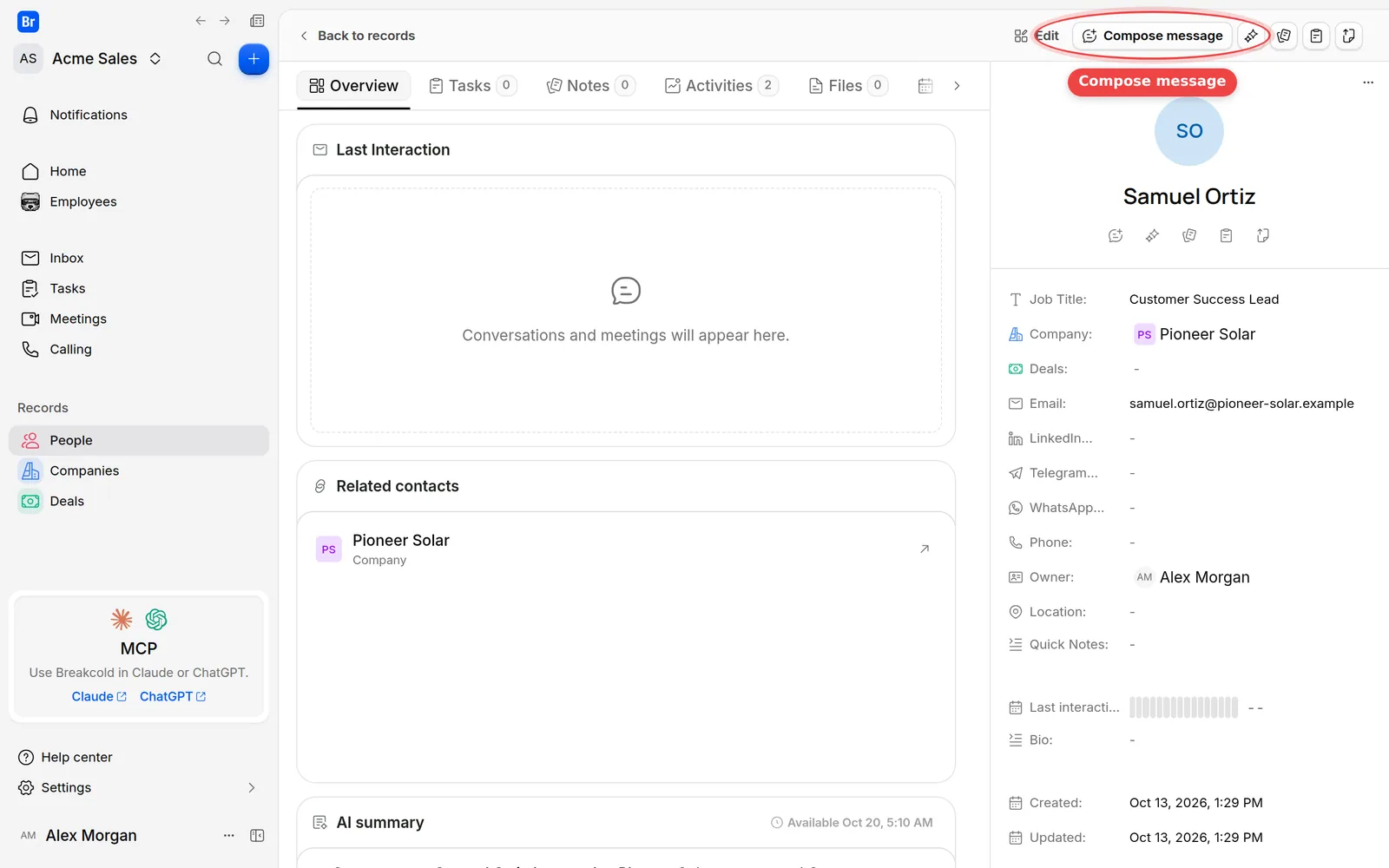Open the search magnifier icon
The image size is (1389, 868).
click(x=214, y=59)
